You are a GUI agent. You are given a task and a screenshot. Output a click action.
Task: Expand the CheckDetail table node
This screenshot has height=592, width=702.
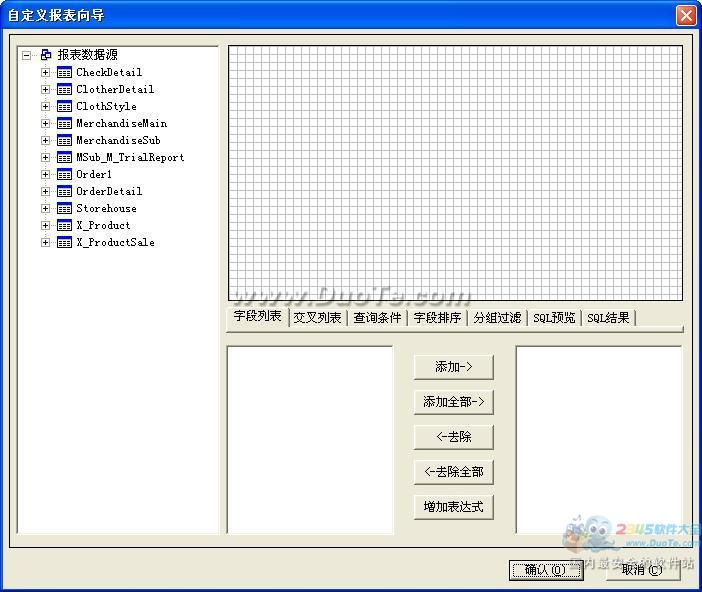45,72
